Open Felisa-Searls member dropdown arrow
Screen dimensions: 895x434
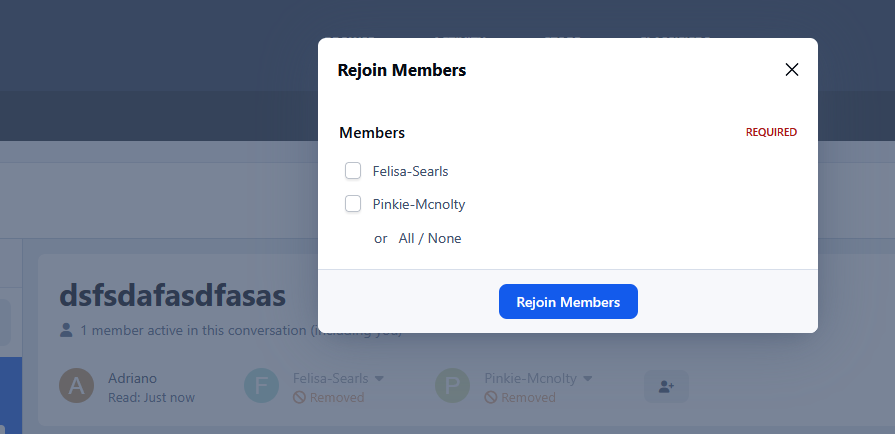379,379
